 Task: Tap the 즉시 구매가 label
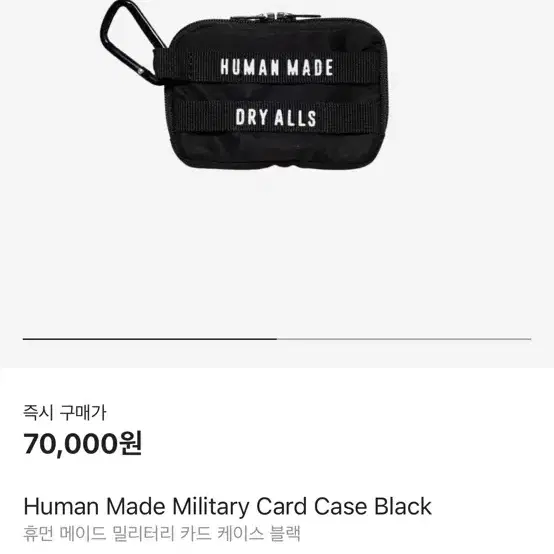(64, 412)
